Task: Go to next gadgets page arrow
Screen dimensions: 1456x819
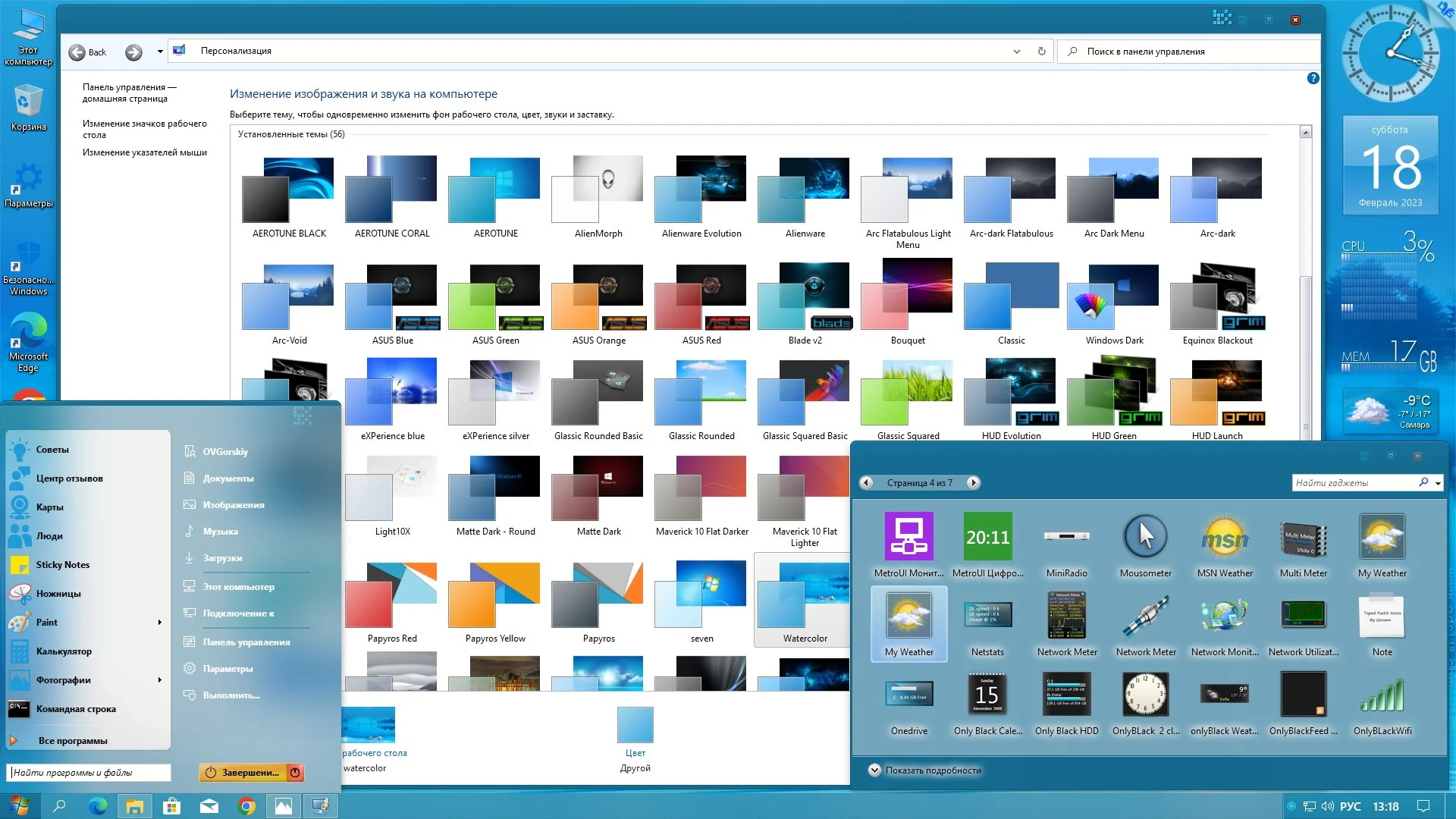Action: coord(974,483)
